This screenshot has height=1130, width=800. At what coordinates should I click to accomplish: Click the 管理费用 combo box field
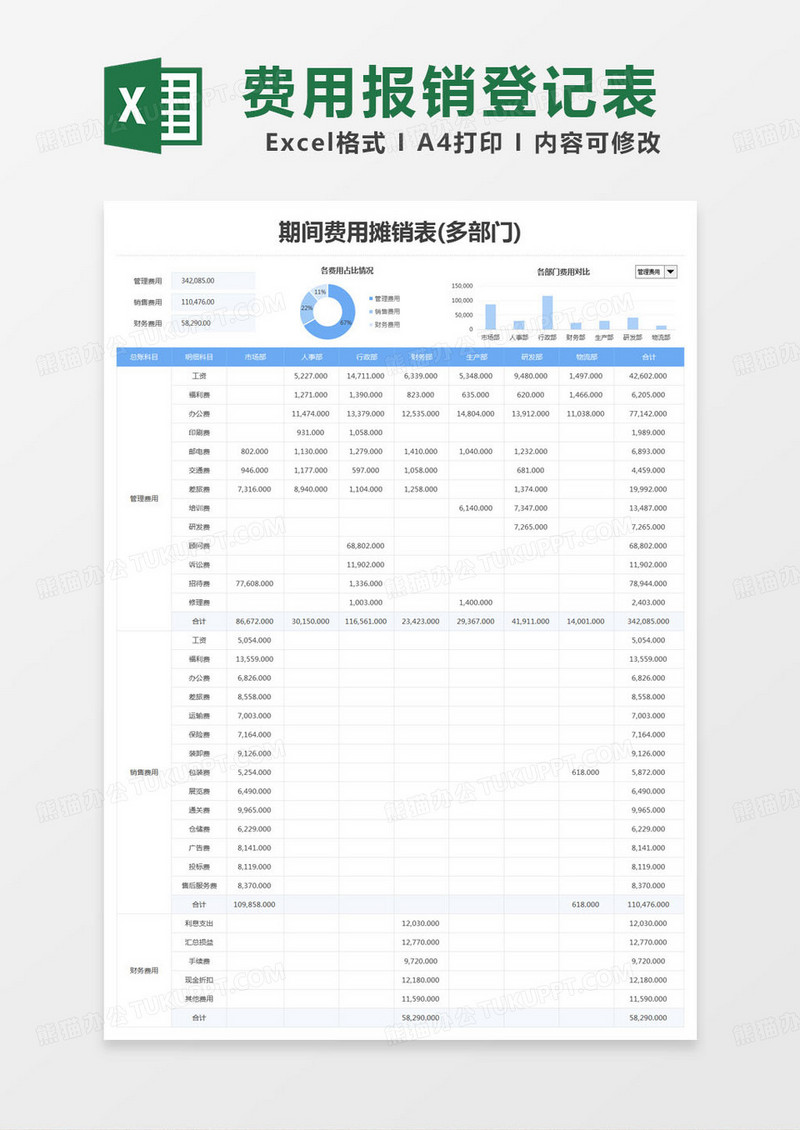tap(648, 271)
